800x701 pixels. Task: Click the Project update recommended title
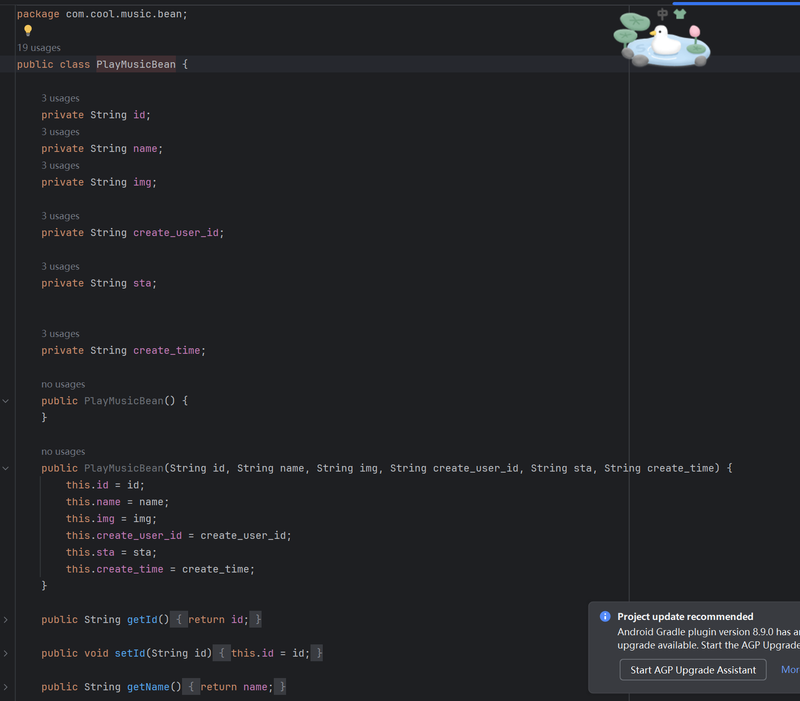pyautogui.click(x=685, y=617)
